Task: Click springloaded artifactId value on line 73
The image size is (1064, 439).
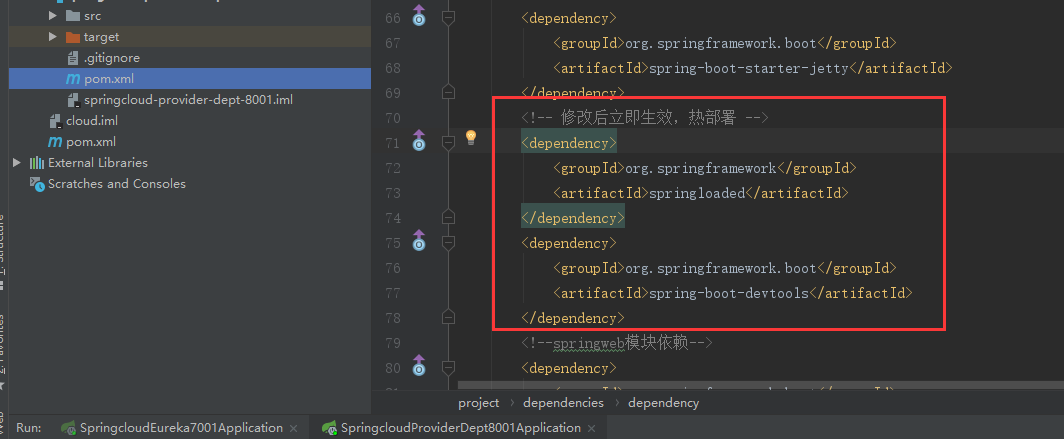Action: point(697,193)
